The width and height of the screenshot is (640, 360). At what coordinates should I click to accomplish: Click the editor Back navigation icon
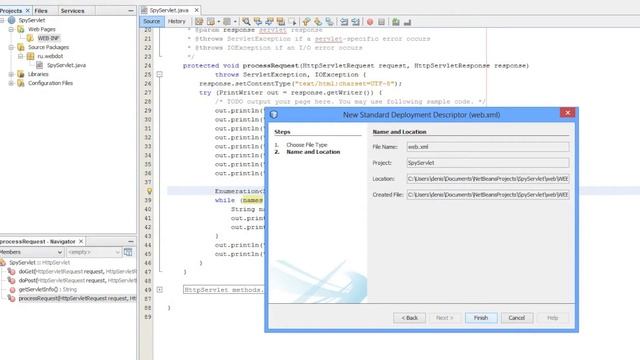[211, 22]
